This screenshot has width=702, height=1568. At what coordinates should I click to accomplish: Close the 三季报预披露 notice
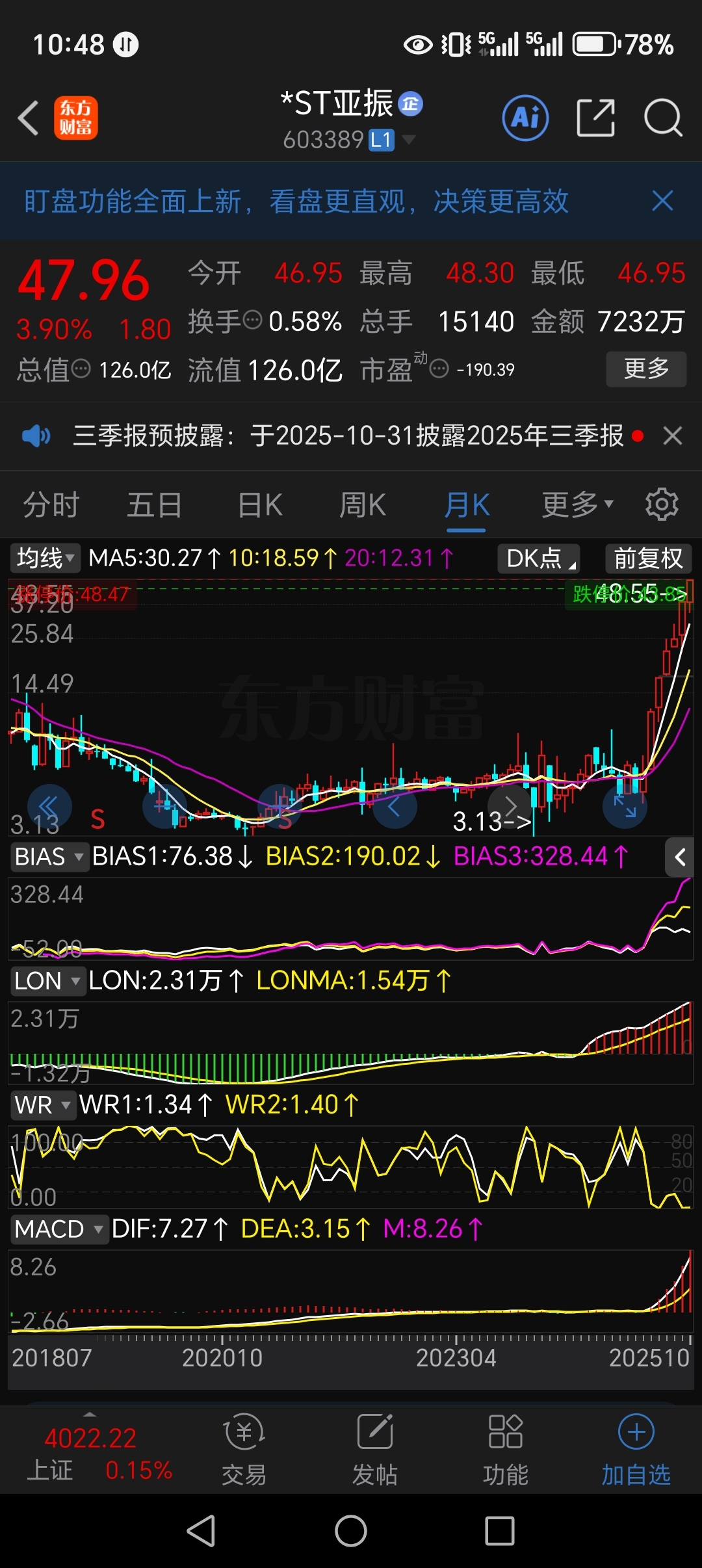click(x=673, y=435)
